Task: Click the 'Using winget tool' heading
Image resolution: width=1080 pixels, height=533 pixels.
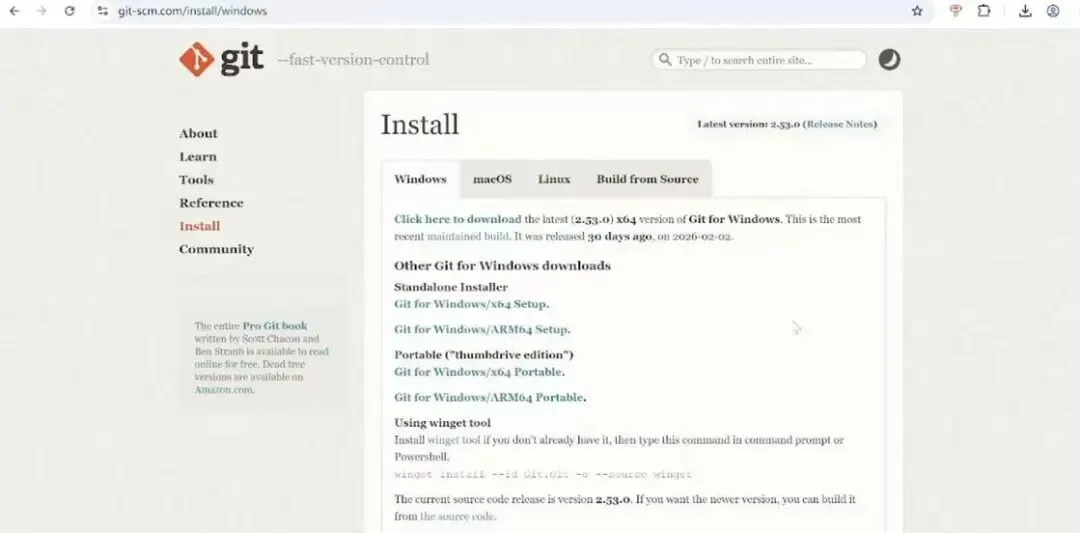Action: coord(442,423)
